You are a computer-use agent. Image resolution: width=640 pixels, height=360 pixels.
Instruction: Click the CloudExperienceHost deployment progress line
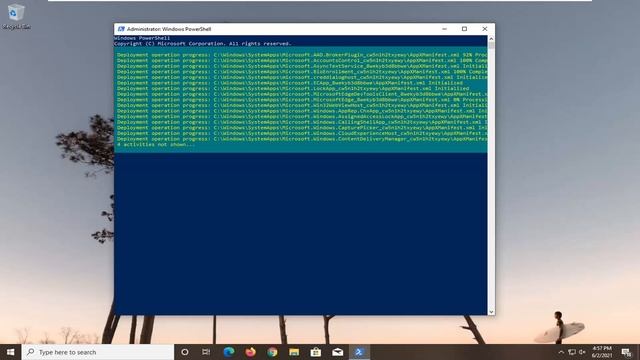click(x=302, y=133)
